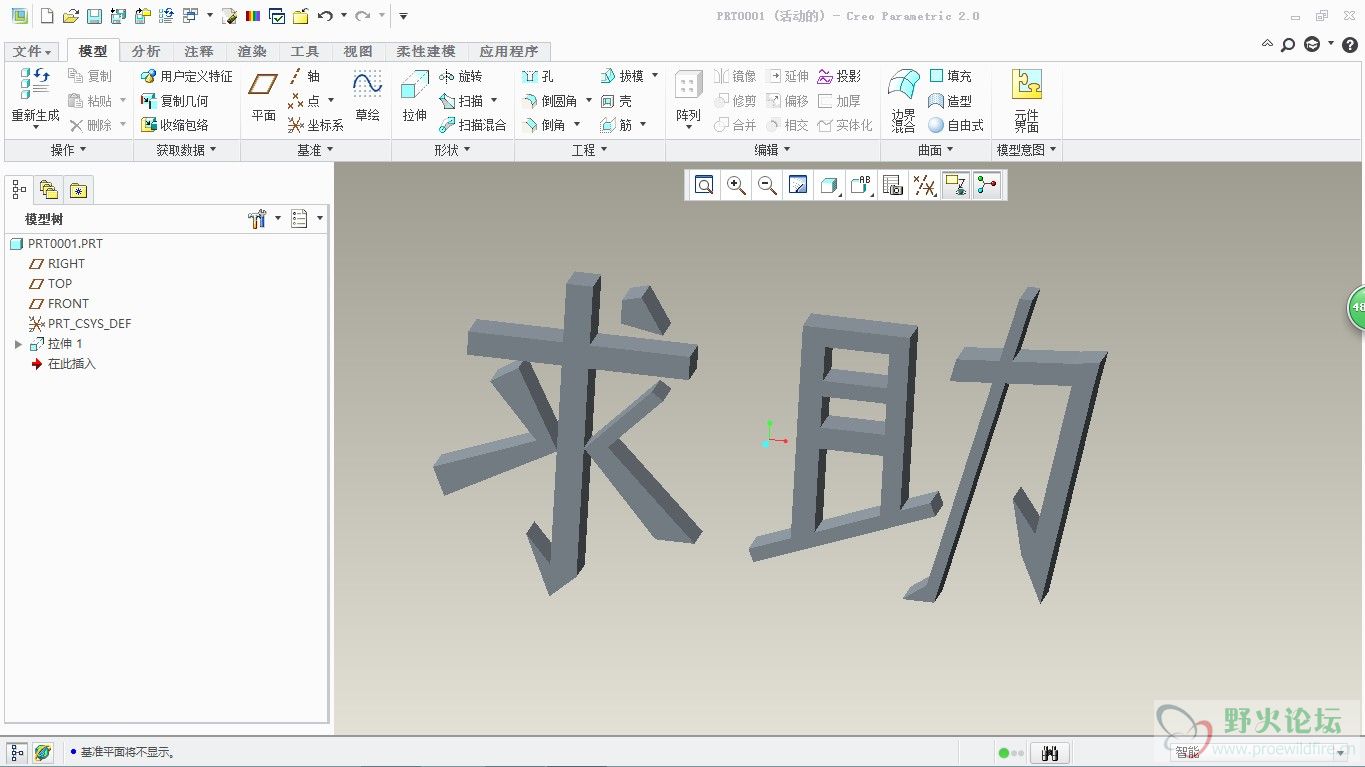Image resolution: width=1365 pixels, height=767 pixels.
Task: Open the view manager icon
Action: tap(892, 185)
